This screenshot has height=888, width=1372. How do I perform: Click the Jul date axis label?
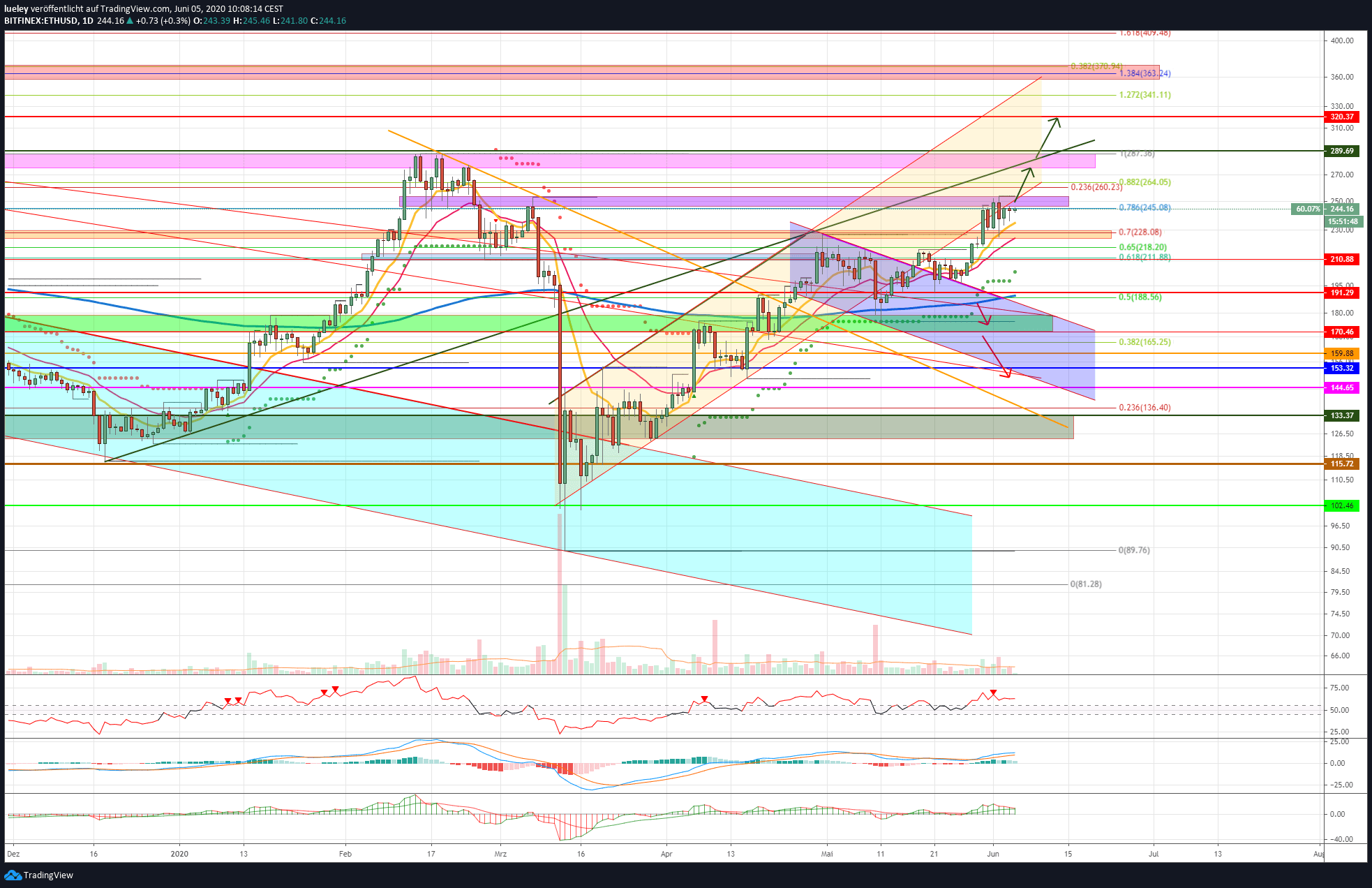click(1154, 854)
